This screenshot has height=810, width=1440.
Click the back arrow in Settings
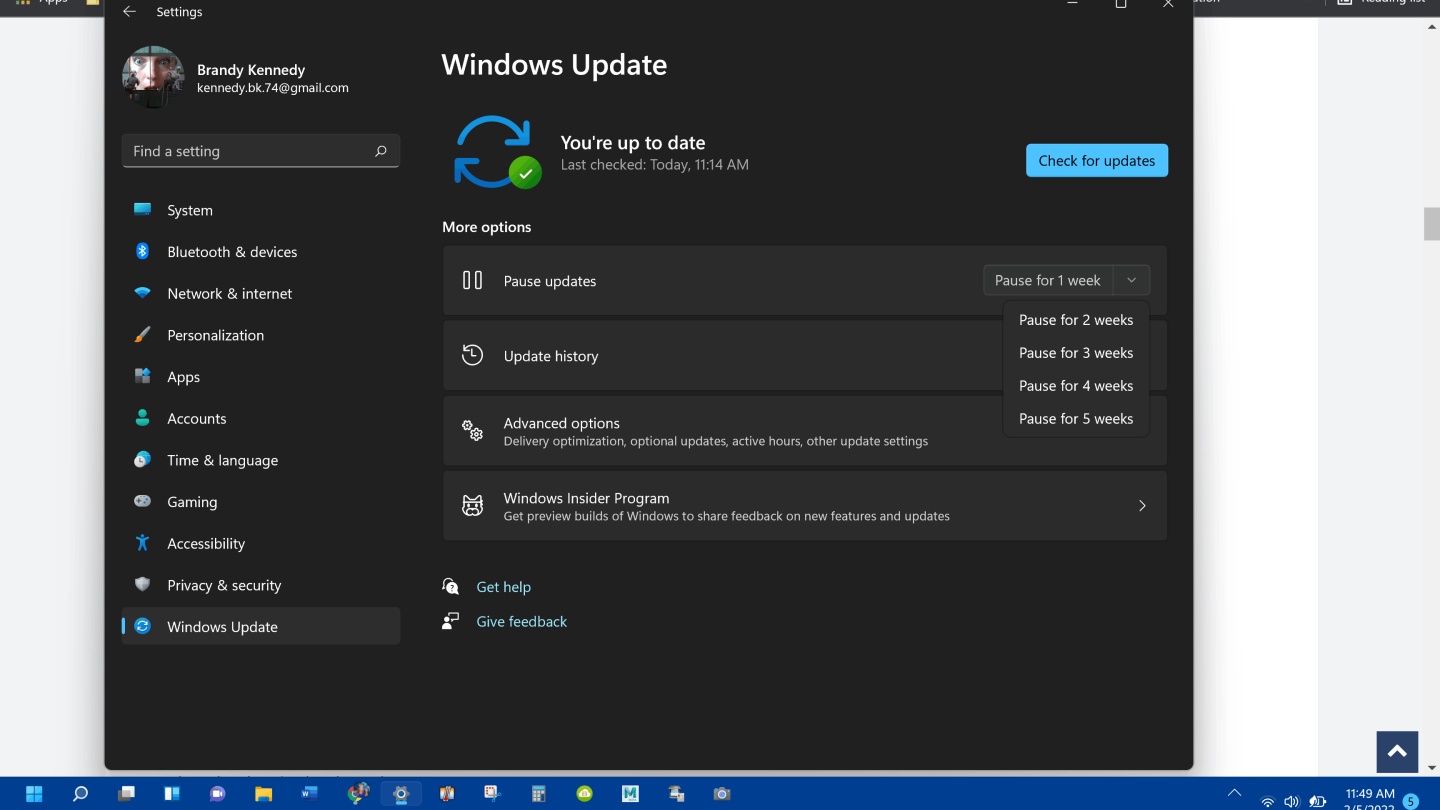coord(129,11)
